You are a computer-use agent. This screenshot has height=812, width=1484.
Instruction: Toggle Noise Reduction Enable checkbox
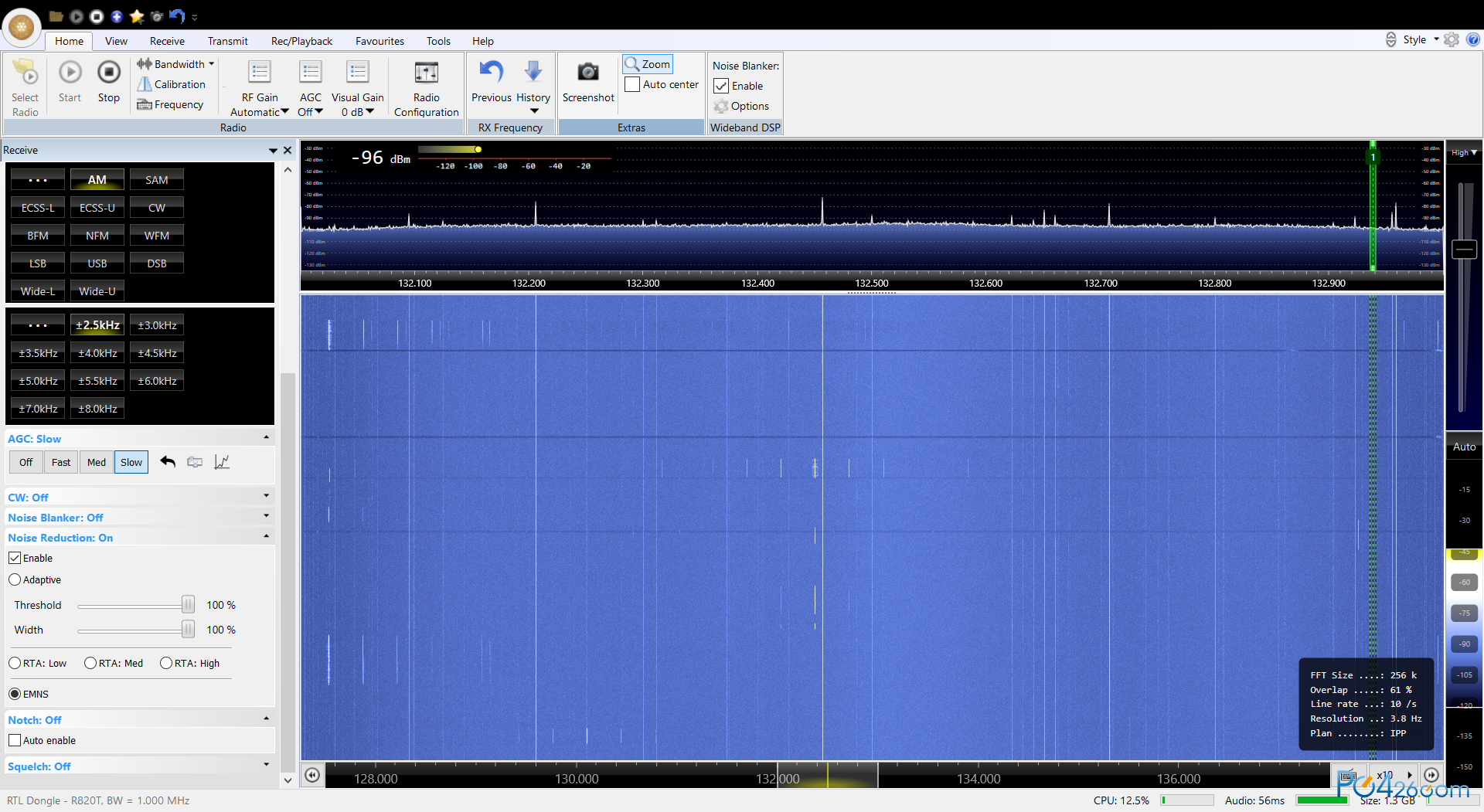click(x=15, y=558)
